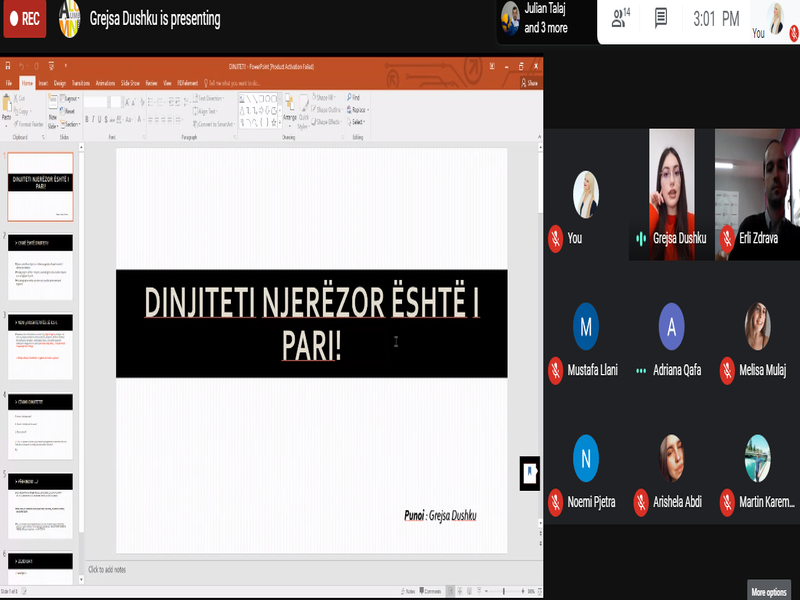This screenshot has height=600, width=800.
Task: Click the Find icon in Editing group
Action: pos(355,98)
